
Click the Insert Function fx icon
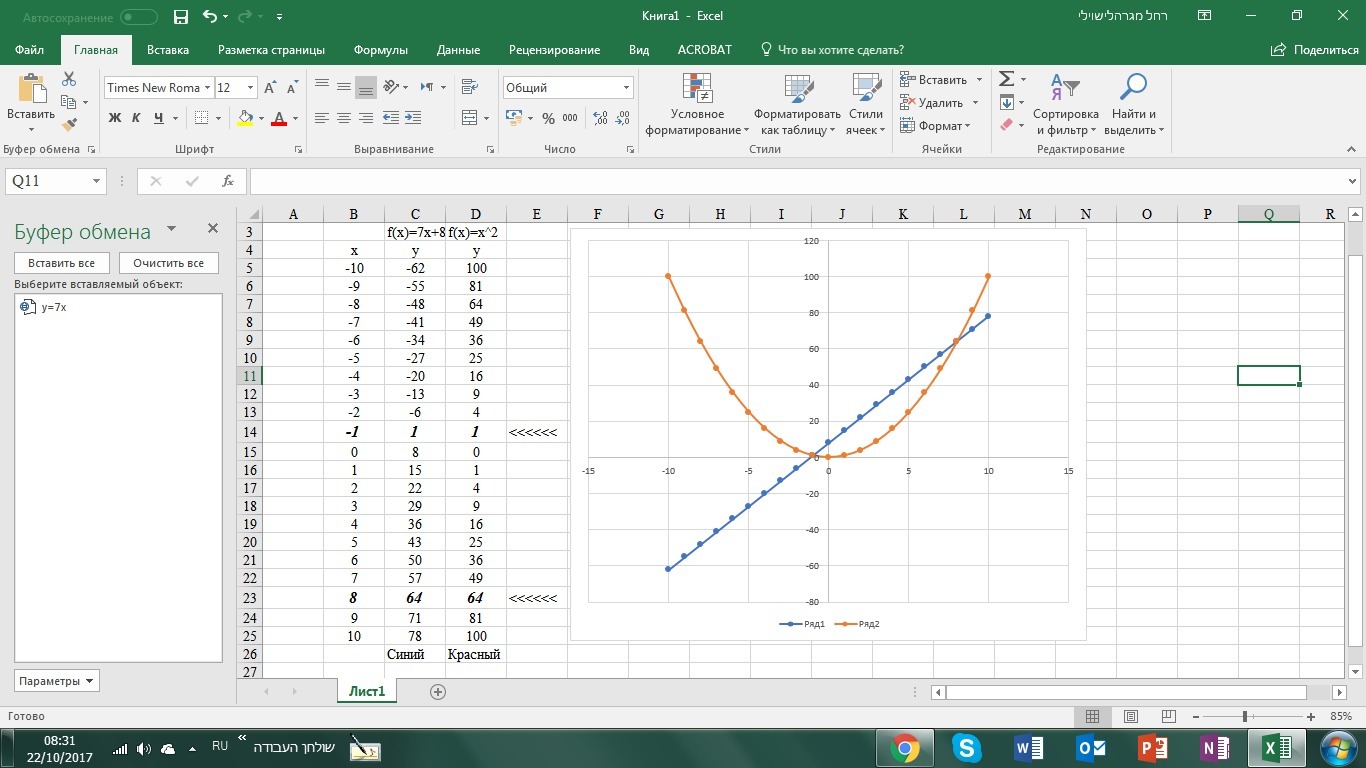click(x=228, y=181)
